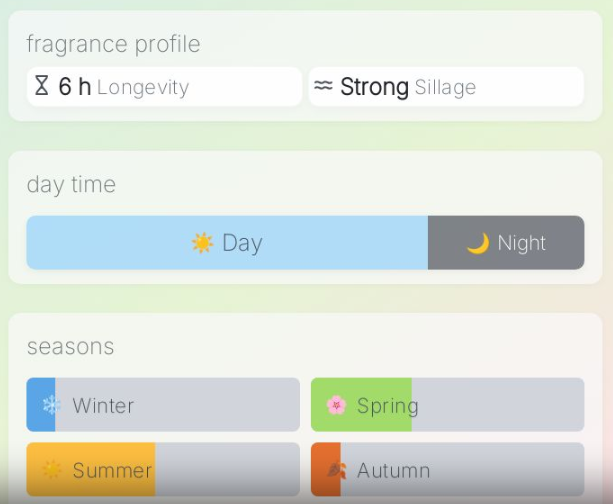Click the sun icon in Day bar
Screen dimensions: 613x504
[203, 243]
